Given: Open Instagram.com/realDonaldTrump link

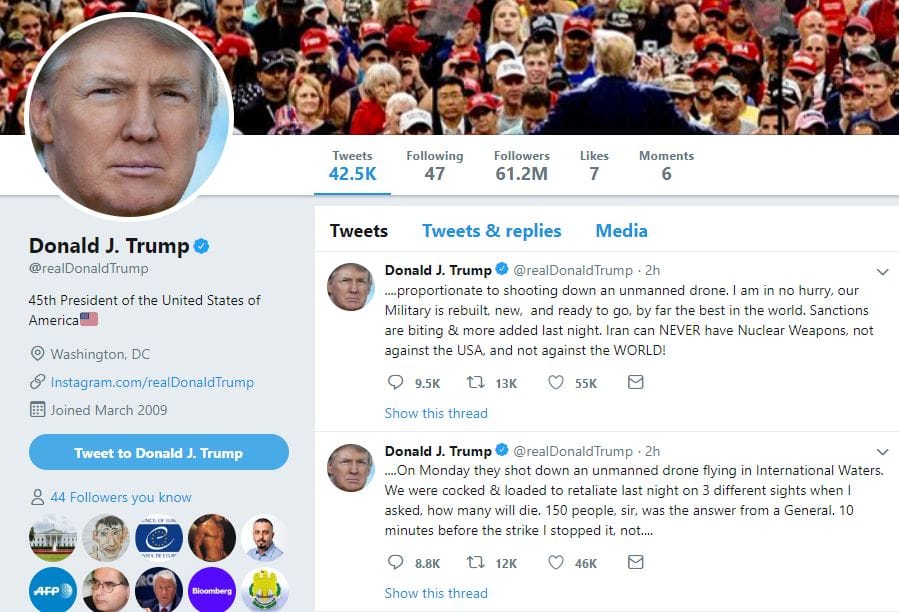Looking at the screenshot, I should click(152, 382).
